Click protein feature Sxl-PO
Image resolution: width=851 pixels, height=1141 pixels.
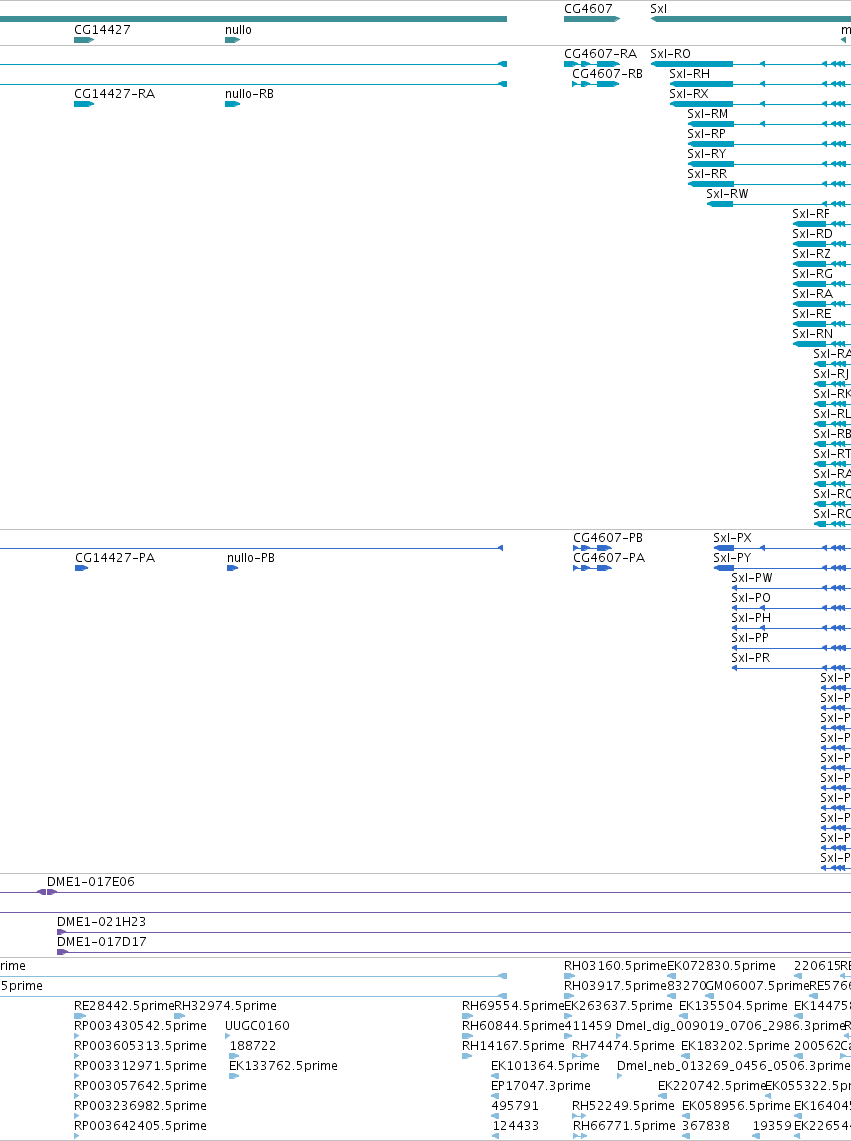click(x=751, y=598)
